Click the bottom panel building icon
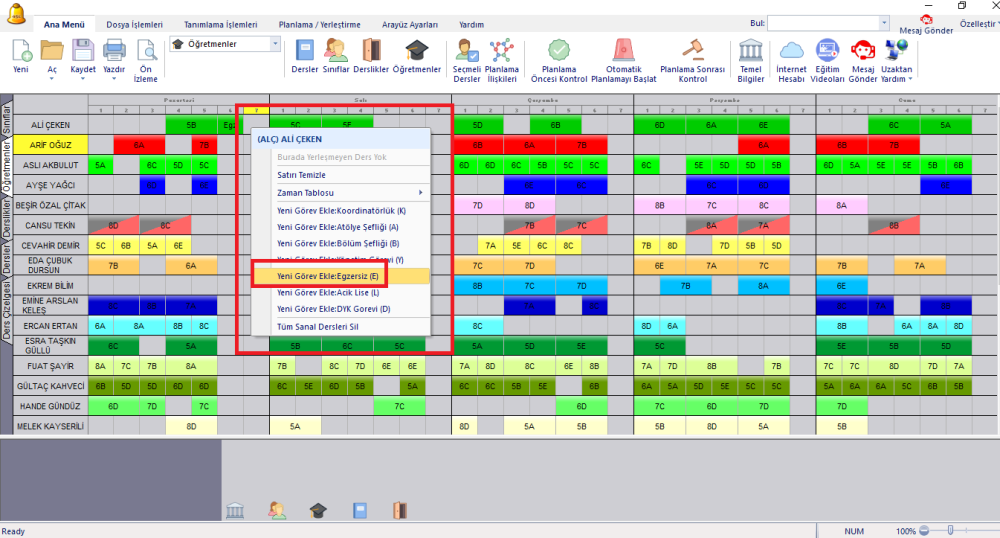The width and height of the screenshot is (1000, 538). [235, 510]
